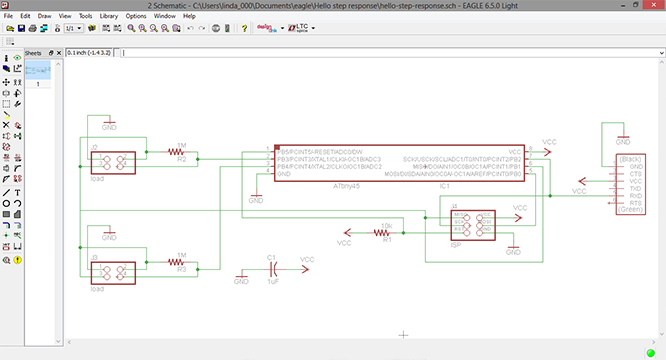Click the Use library books icon
This screenshot has height=360, width=666.
point(92,28)
